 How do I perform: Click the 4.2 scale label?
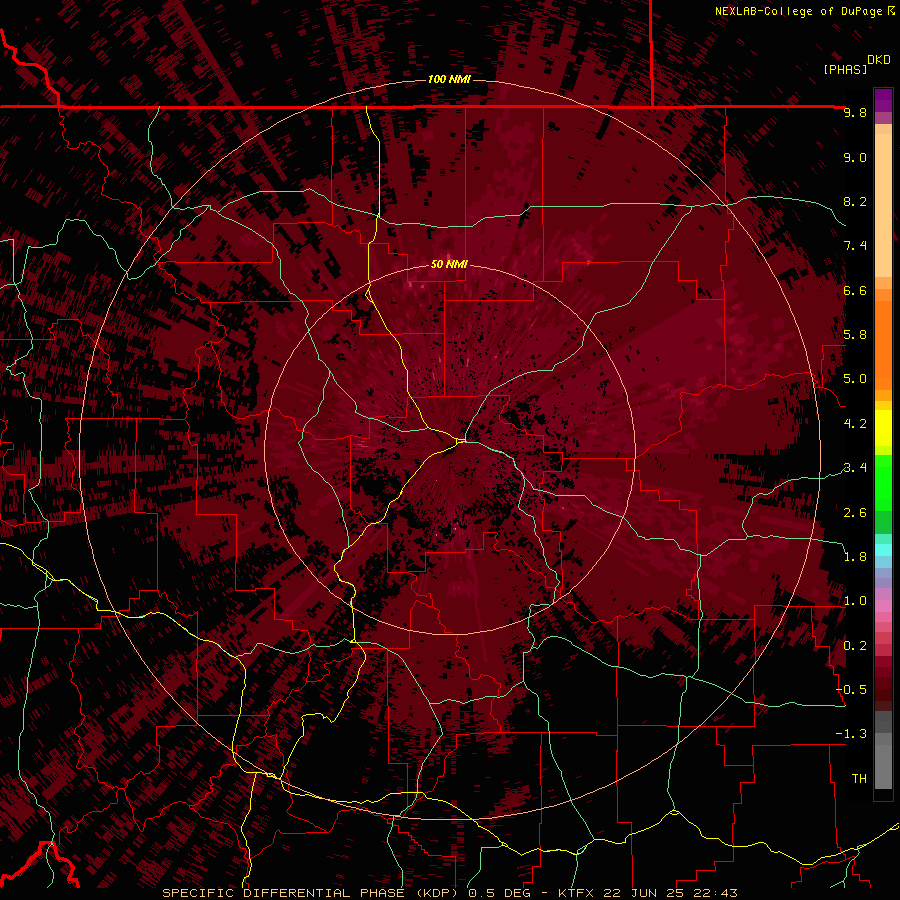click(x=855, y=424)
